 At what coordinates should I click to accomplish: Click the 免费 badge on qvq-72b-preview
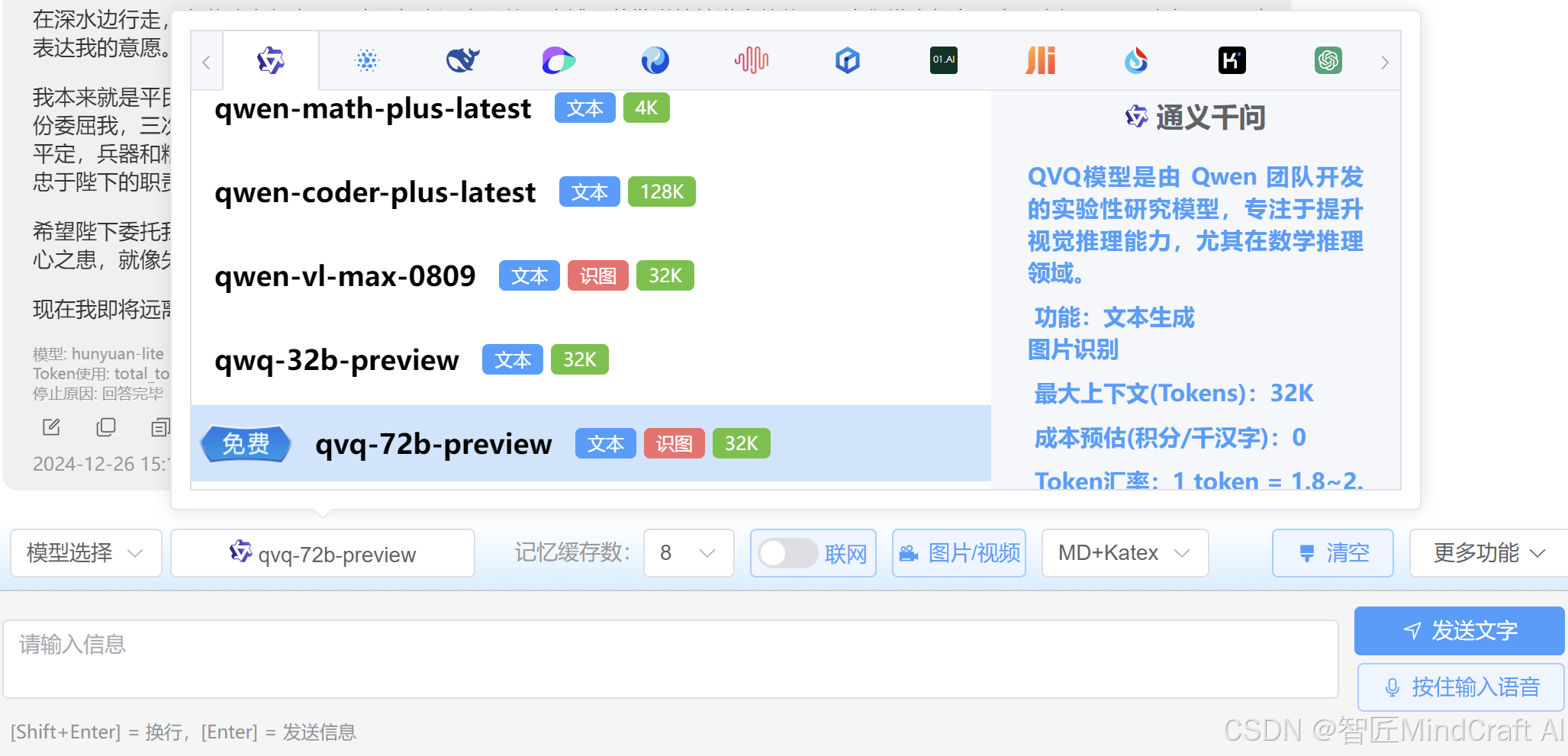coord(246,443)
